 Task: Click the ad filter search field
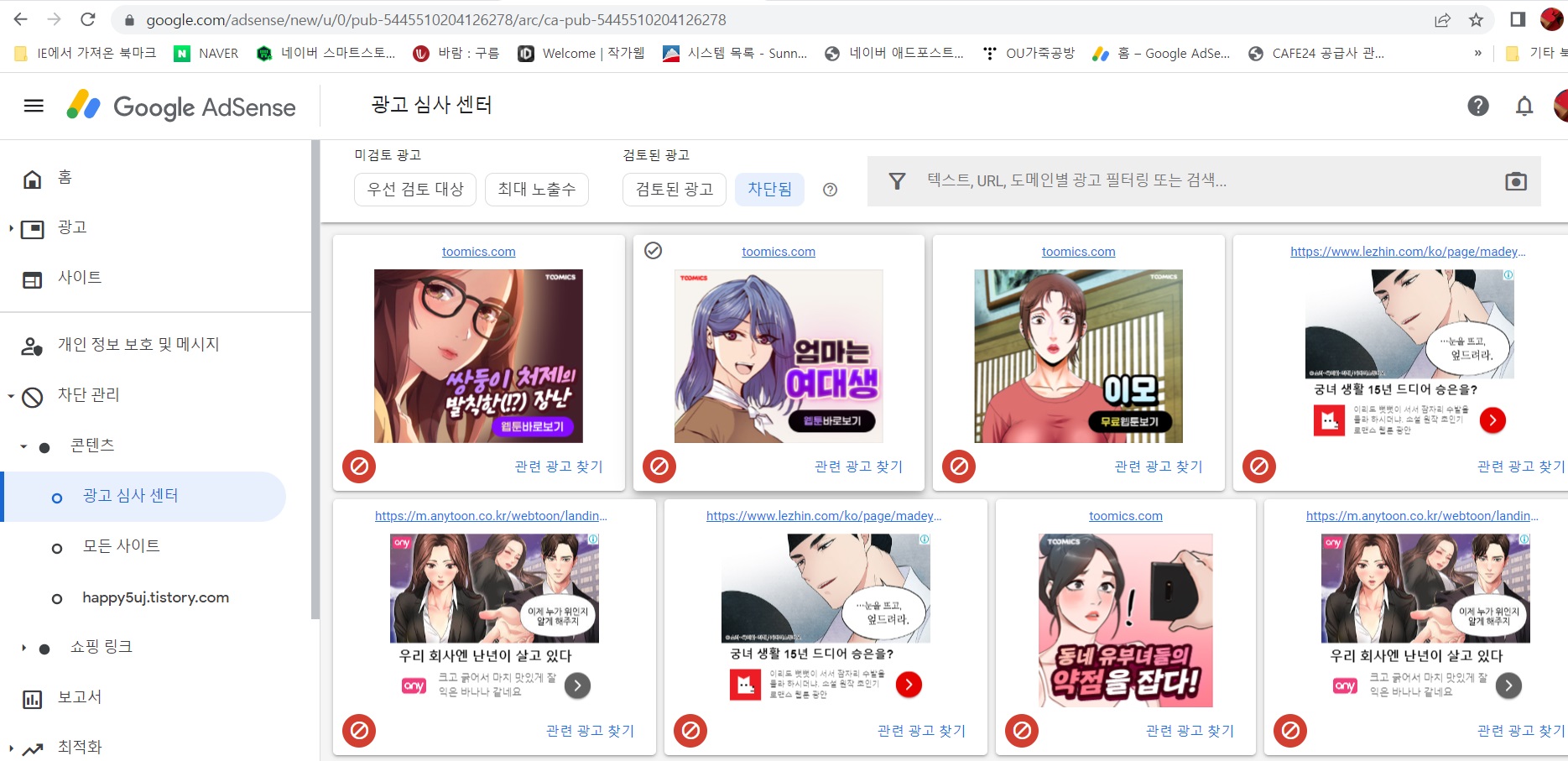click(x=1205, y=181)
